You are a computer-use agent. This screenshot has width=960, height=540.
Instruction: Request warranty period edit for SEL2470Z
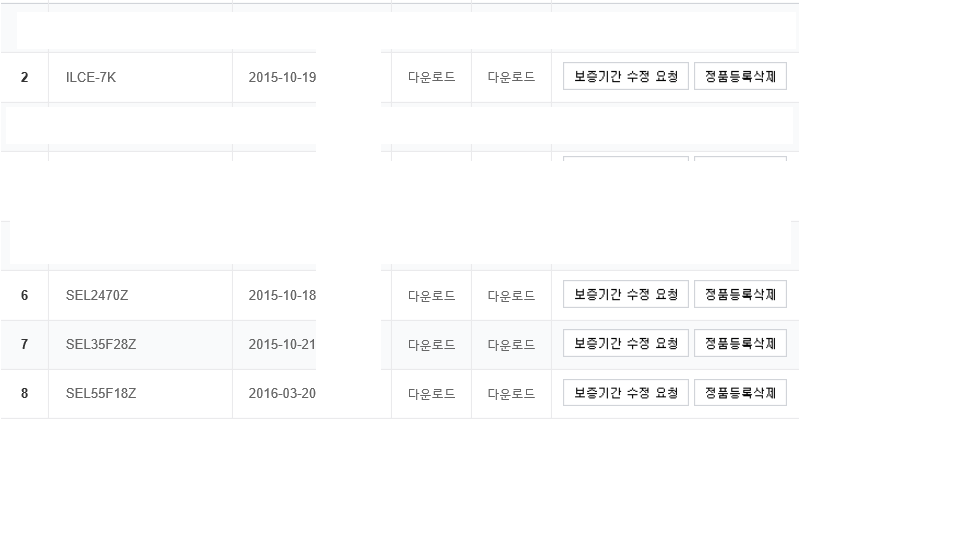(x=625, y=295)
